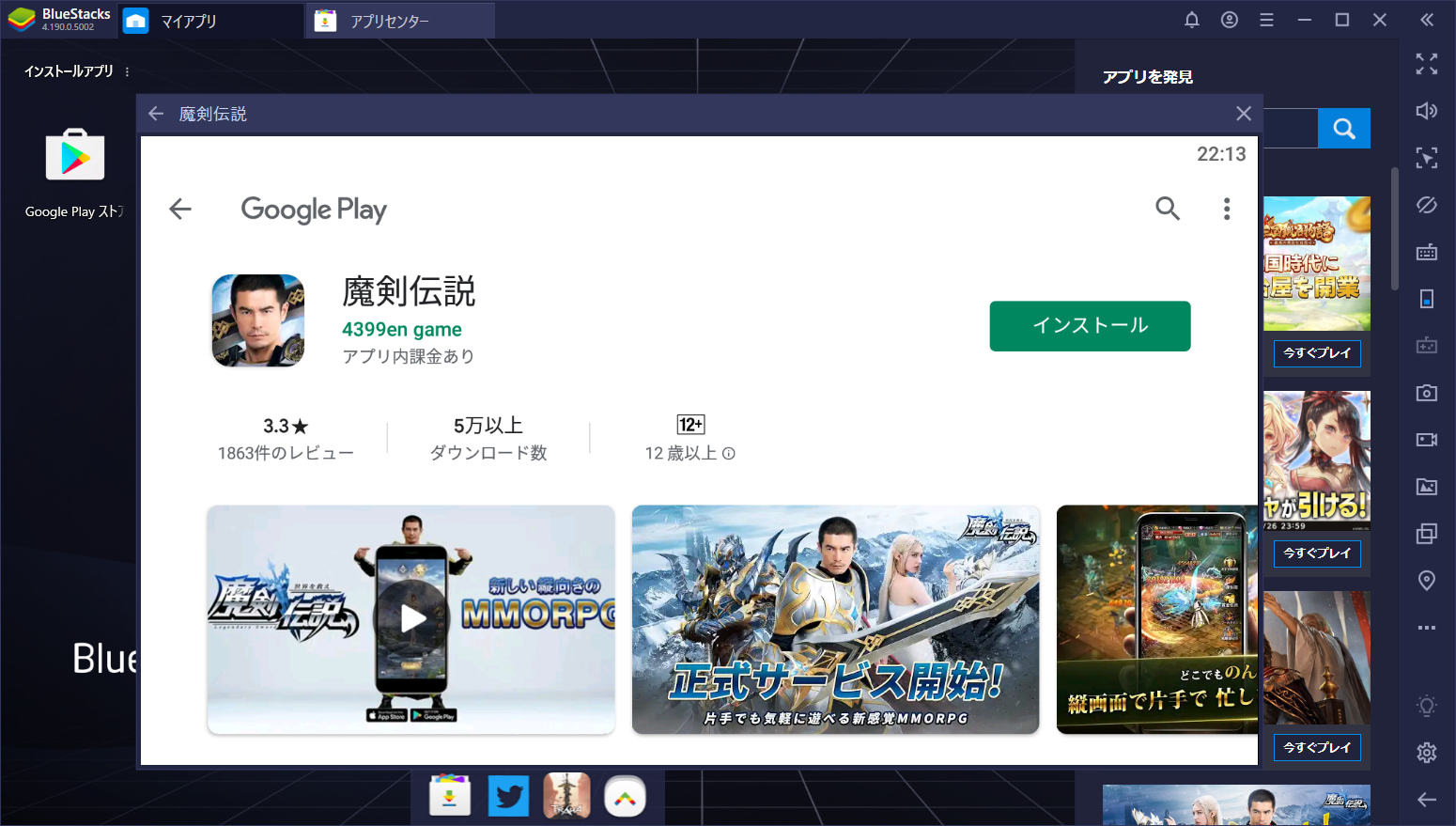Screen dimensions: 1456x826
Task: Launch the game icon in dock
Action: pos(566,796)
